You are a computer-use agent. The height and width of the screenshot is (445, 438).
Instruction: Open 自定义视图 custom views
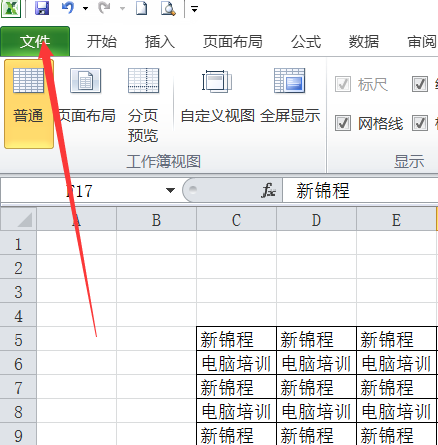tap(217, 96)
